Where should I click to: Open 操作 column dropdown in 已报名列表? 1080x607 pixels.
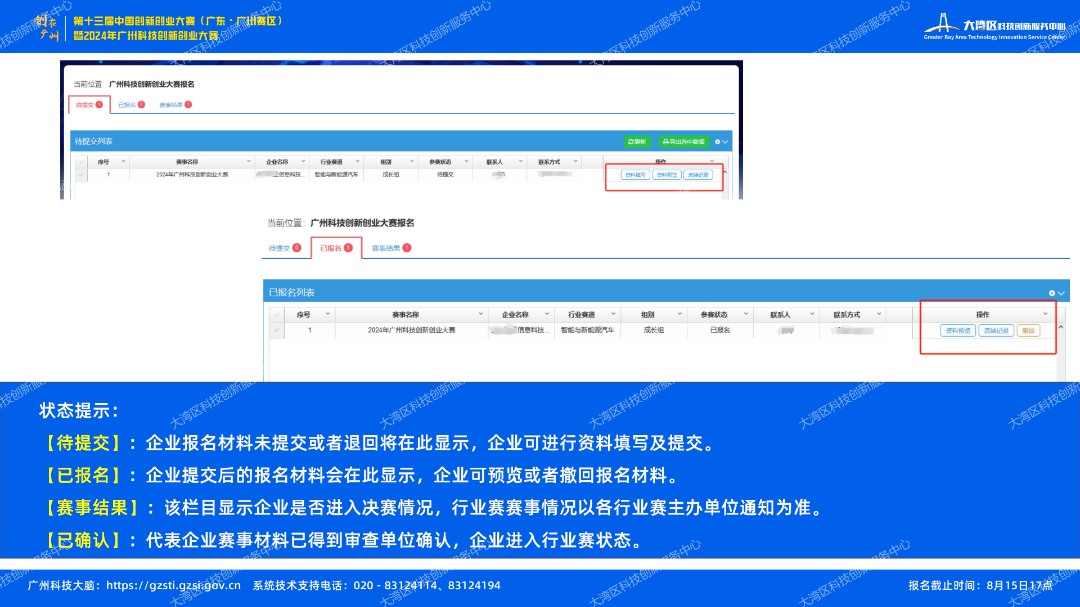(1046, 314)
